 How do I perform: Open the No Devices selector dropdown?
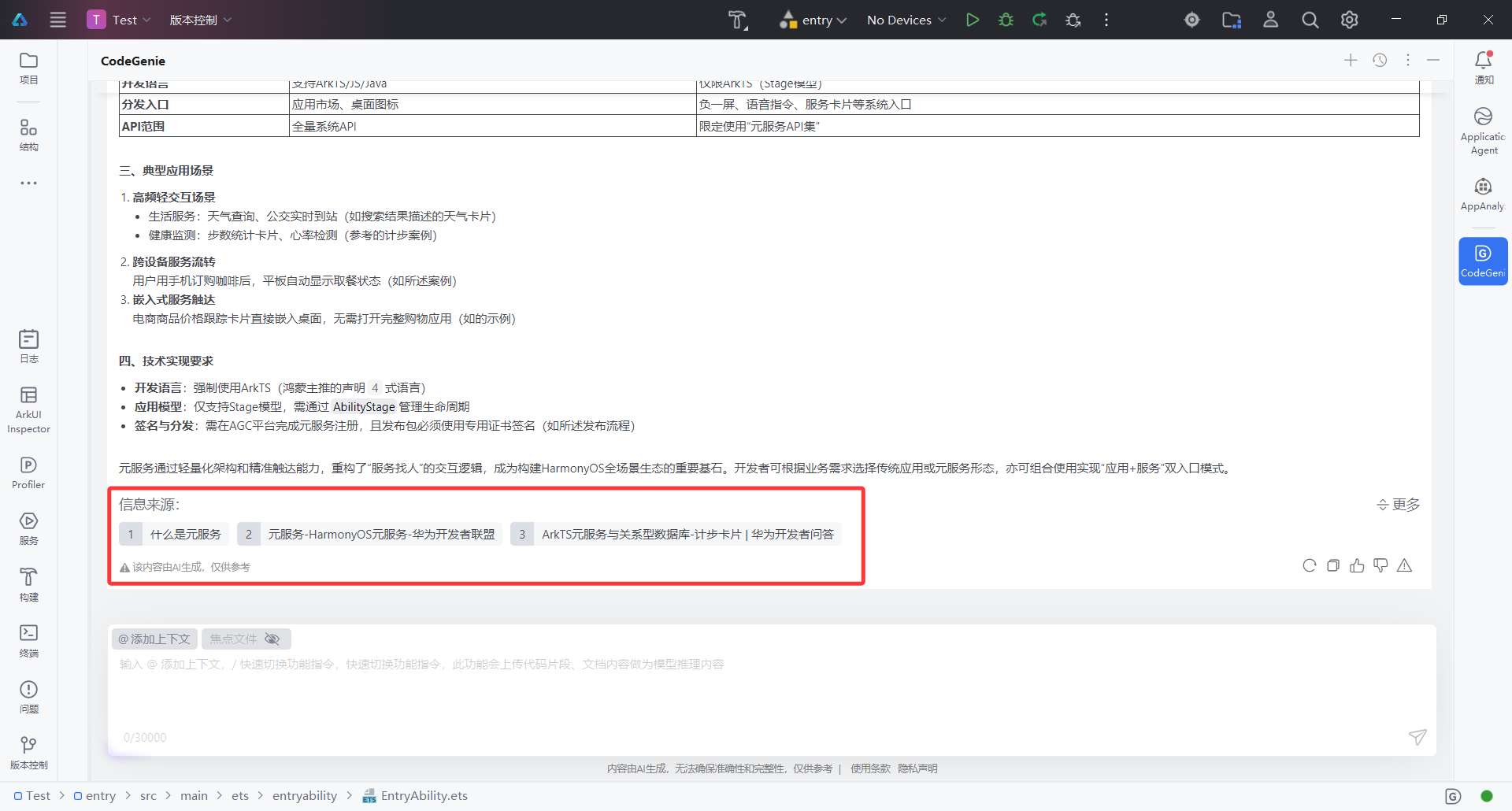[x=906, y=20]
